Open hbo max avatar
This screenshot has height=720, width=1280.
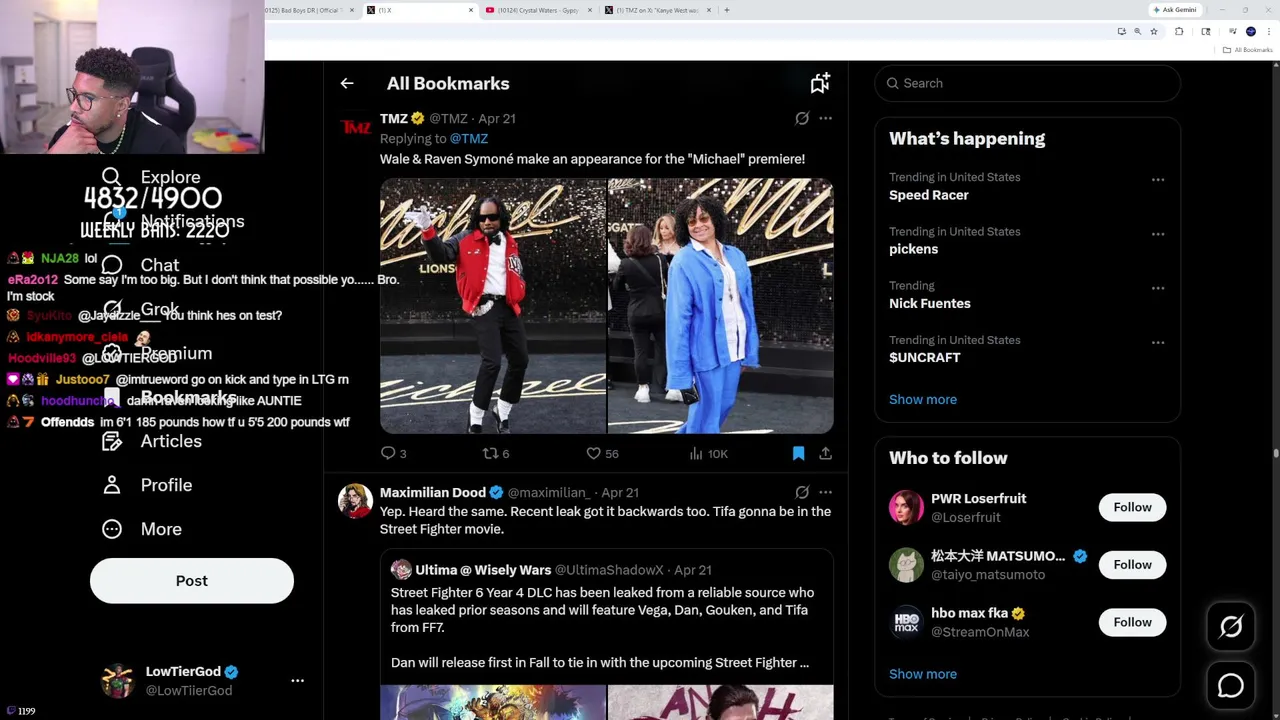click(906, 622)
